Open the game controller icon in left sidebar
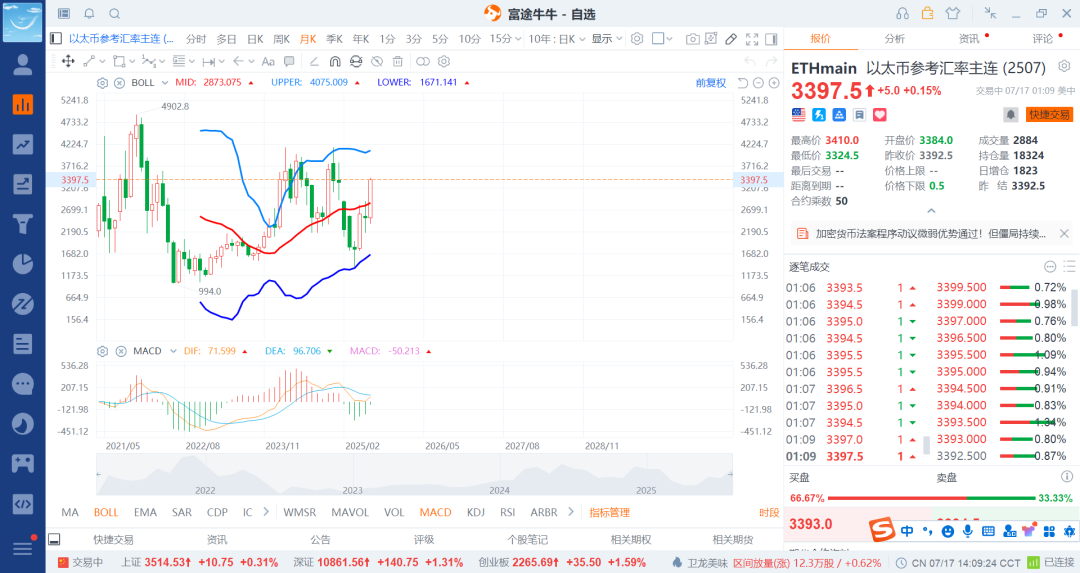1080x573 pixels. coord(23,463)
